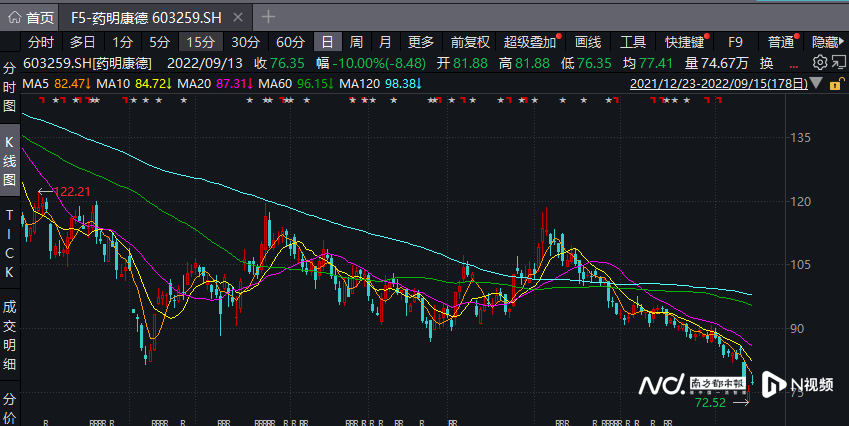Click the 135 price axis label
The height and width of the screenshot is (426, 849).
point(800,137)
